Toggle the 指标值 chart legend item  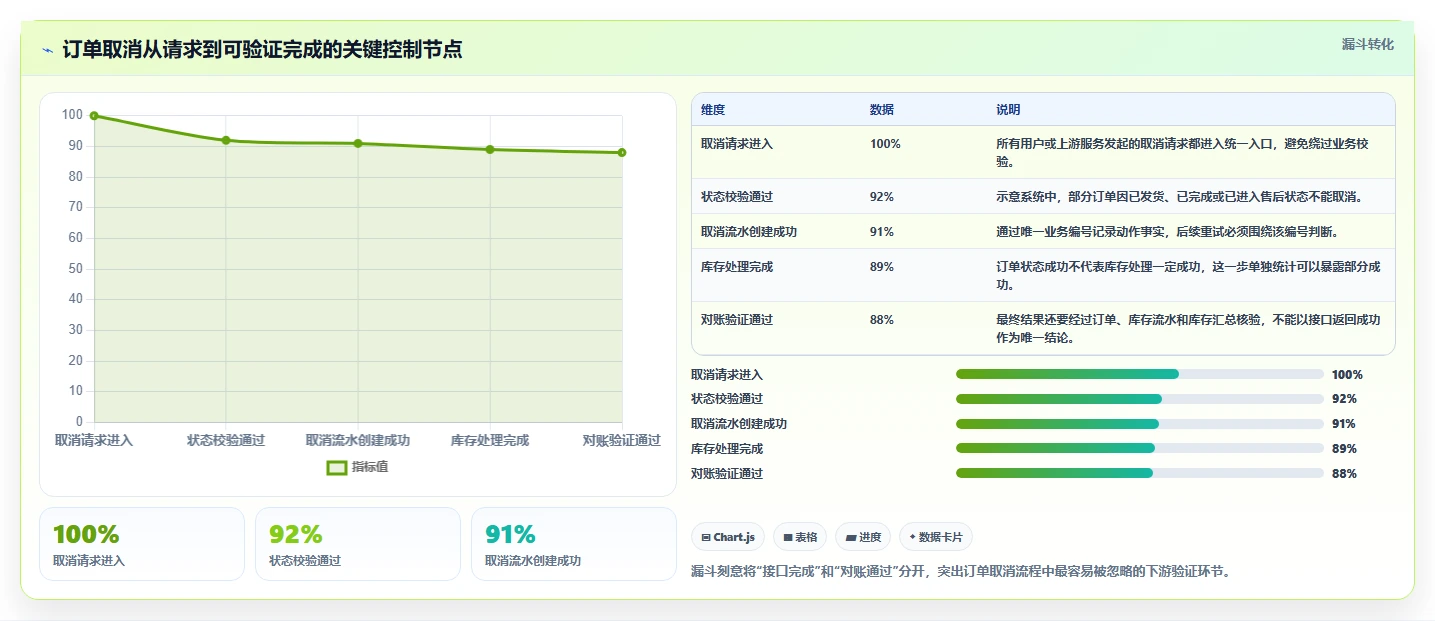[357, 467]
